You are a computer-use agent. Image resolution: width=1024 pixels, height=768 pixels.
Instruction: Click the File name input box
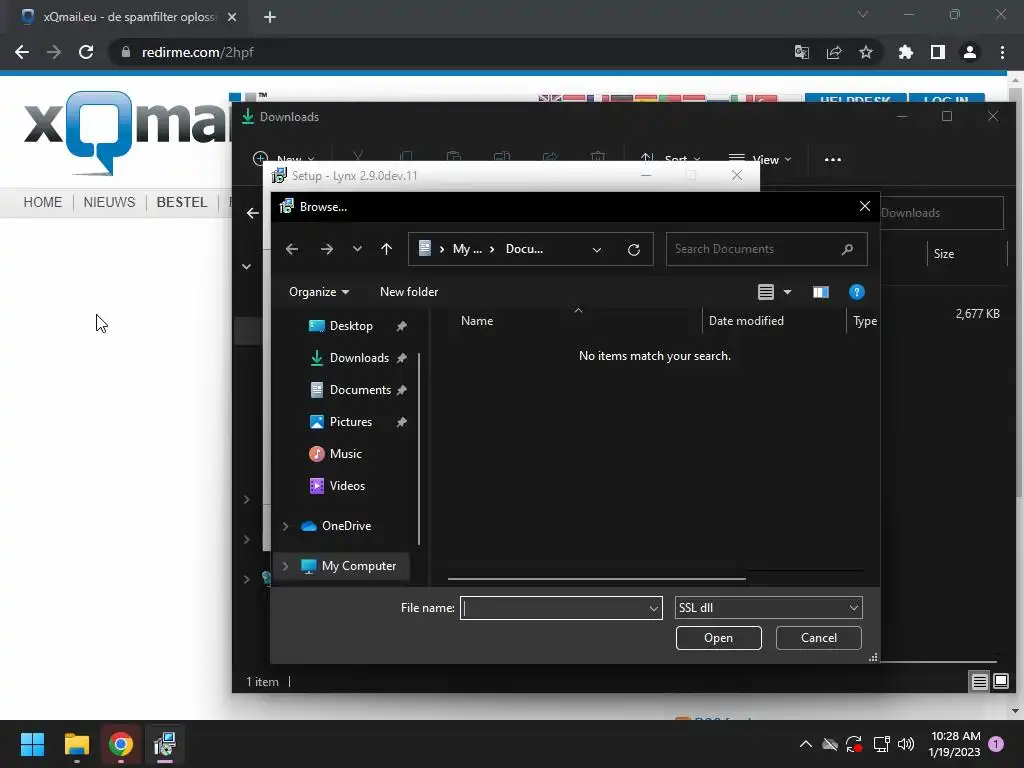click(x=554, y=608)
